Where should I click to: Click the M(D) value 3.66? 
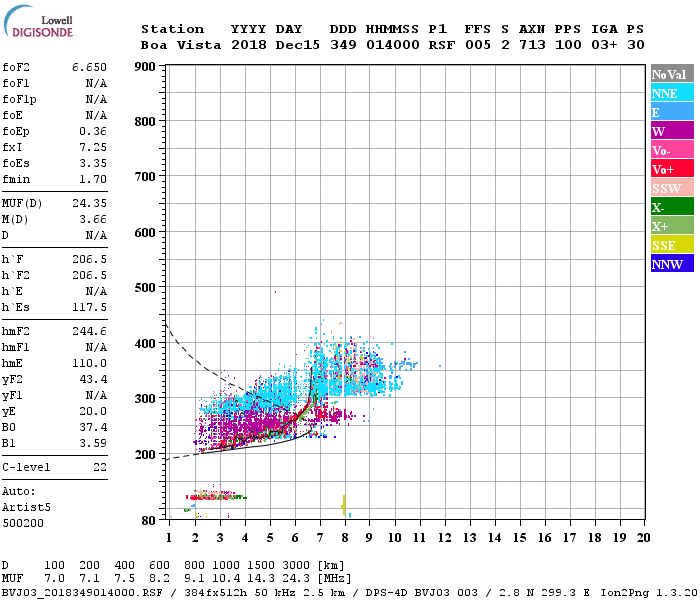93,219
